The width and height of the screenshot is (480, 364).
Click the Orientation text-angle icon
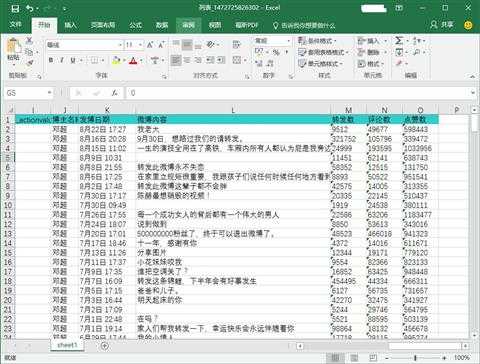(210, 44)
